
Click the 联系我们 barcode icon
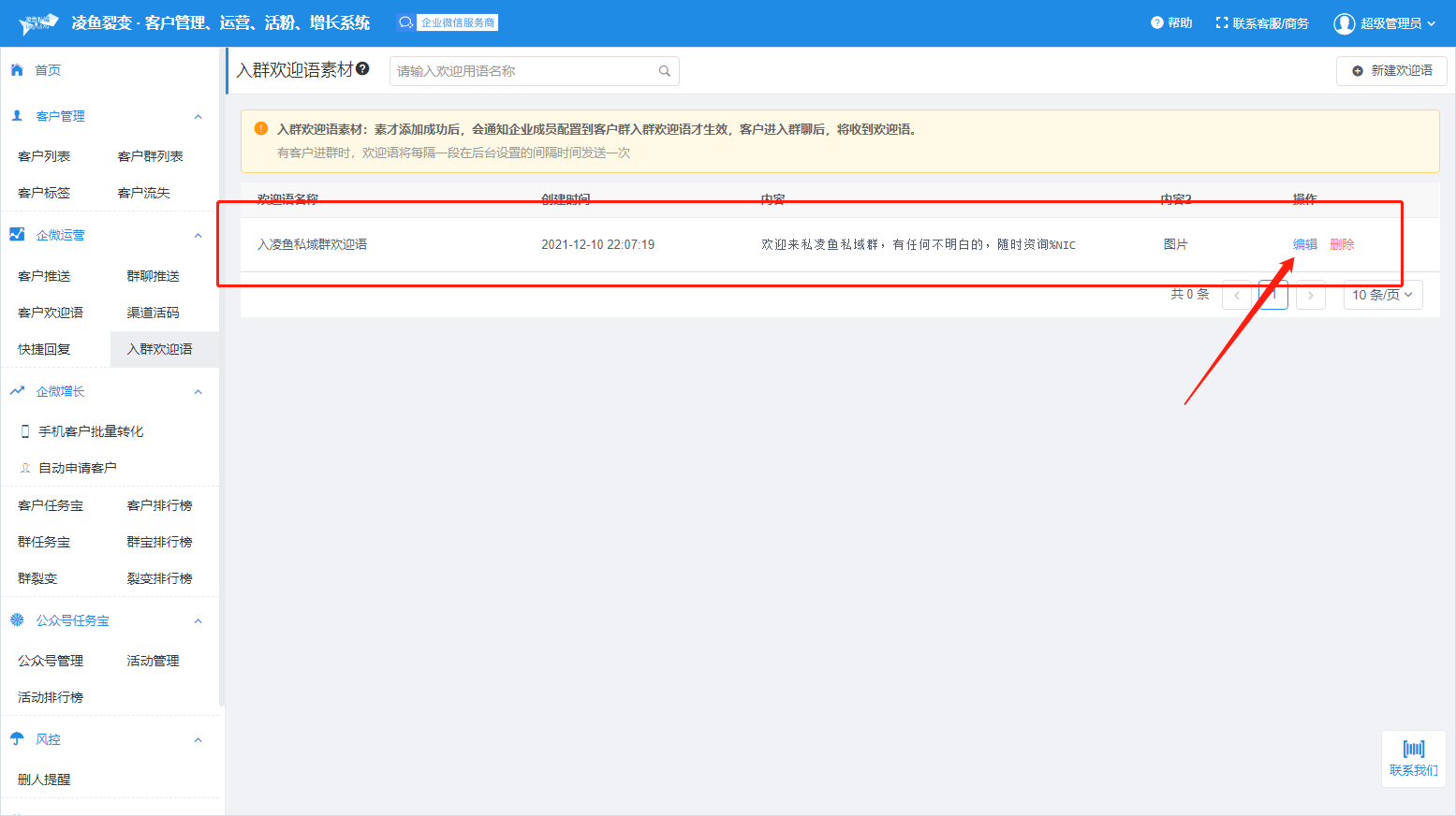click(1413, 749)
